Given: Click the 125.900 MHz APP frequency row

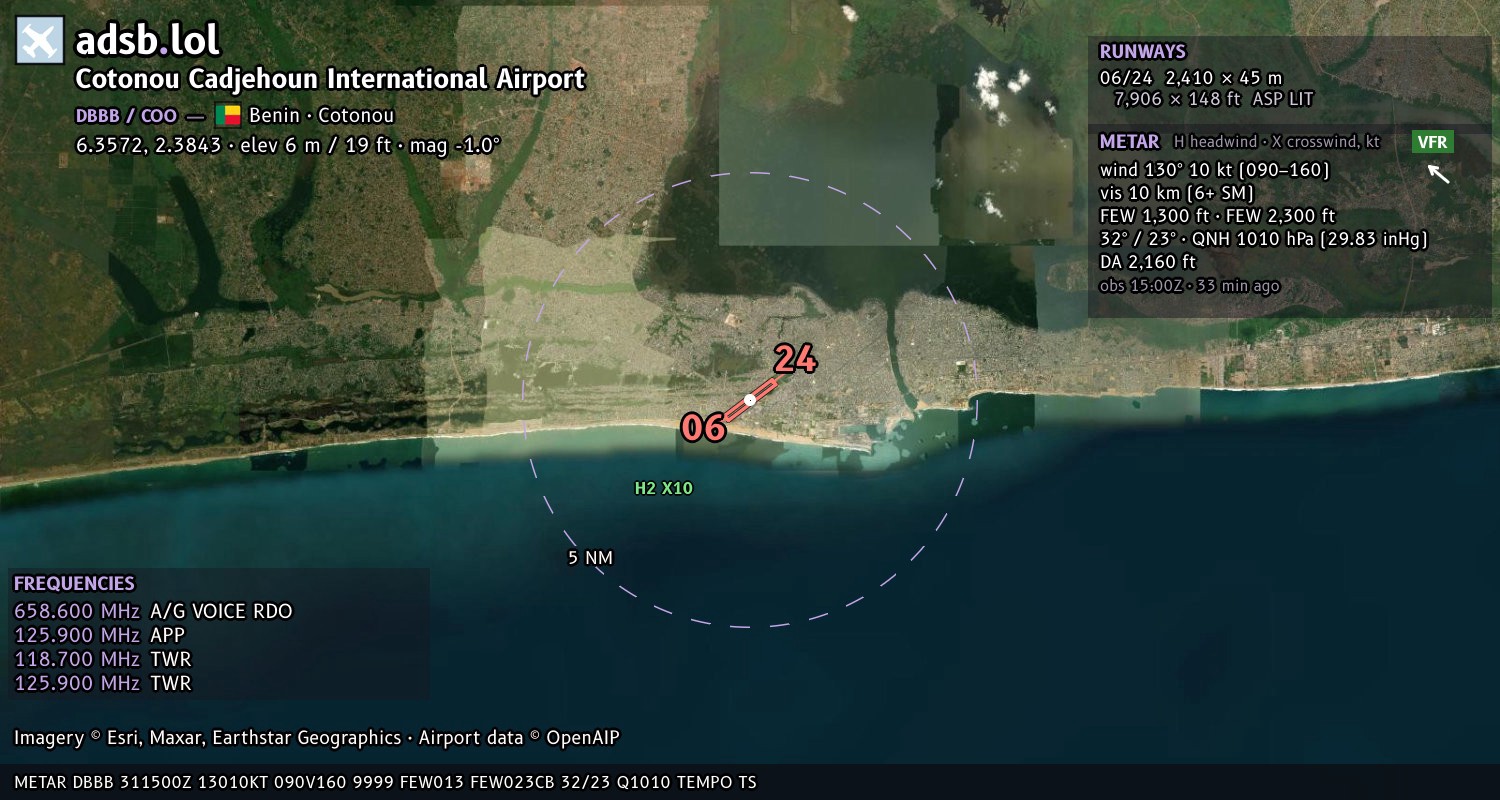Looking at the screenshot, I should click(x=100, y=635).
